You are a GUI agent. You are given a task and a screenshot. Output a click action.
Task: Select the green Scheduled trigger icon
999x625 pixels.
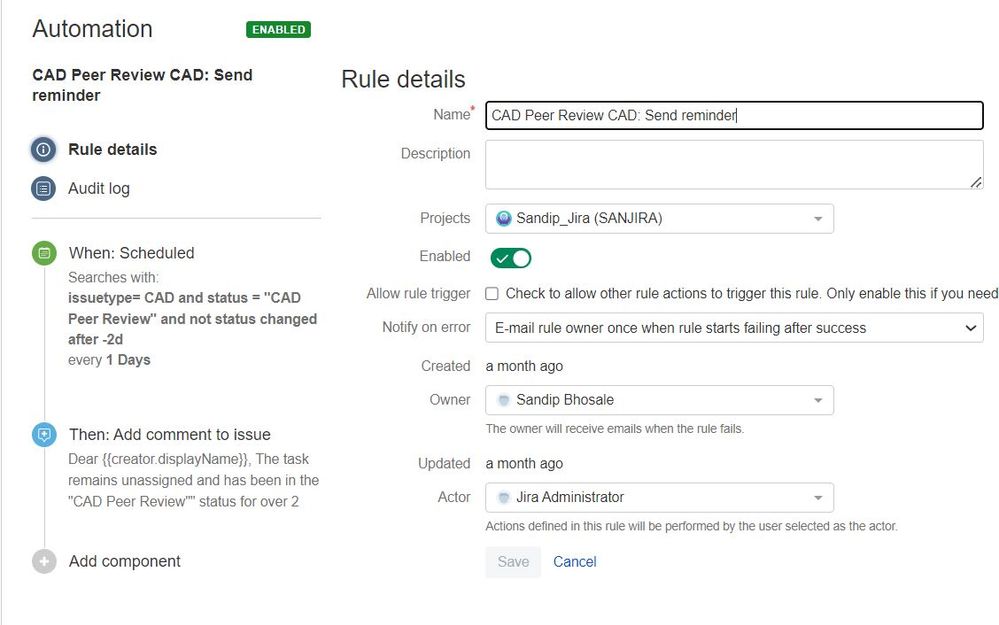[44, 254]
